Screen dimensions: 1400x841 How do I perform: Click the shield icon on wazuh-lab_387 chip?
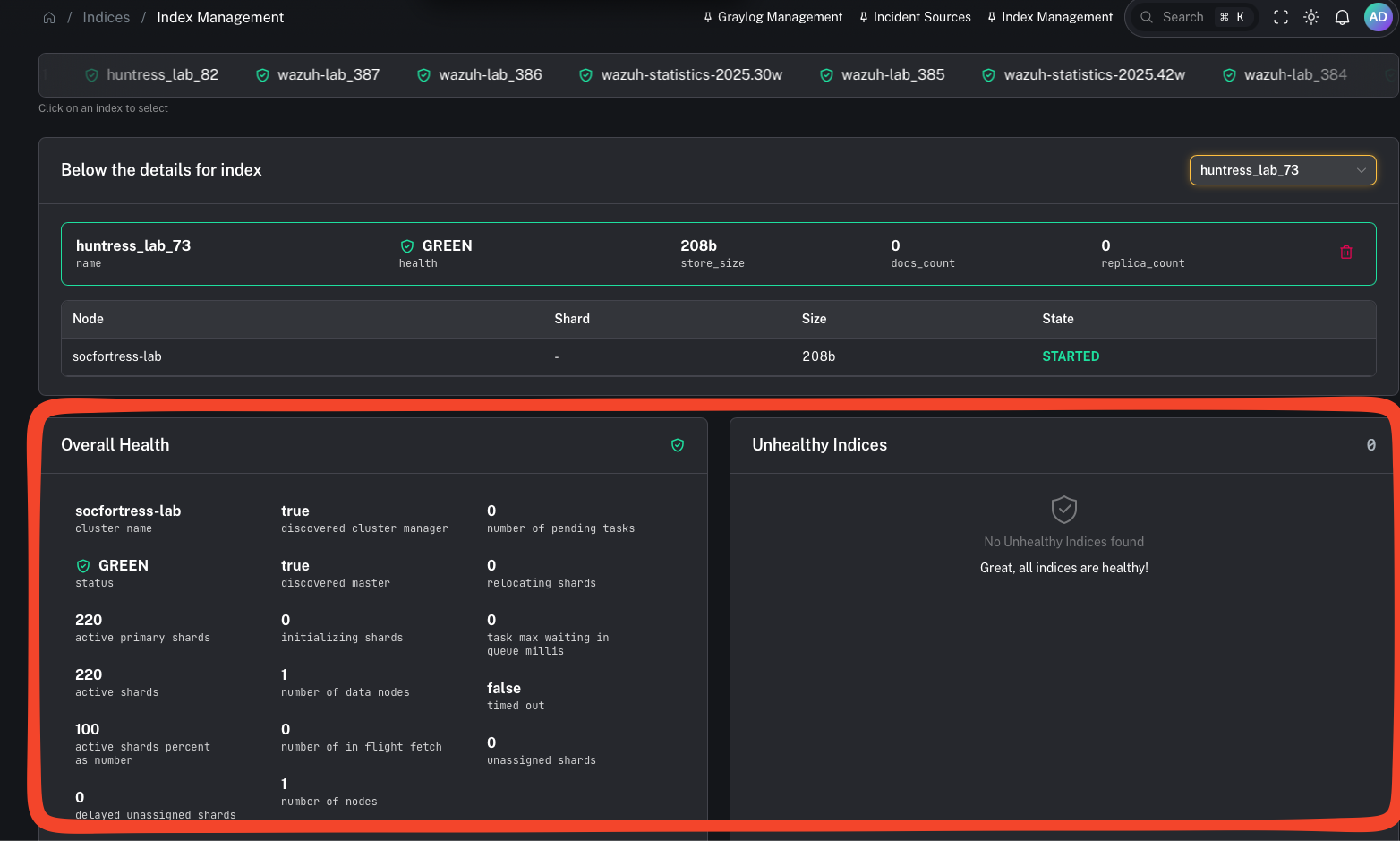(262, 75)
